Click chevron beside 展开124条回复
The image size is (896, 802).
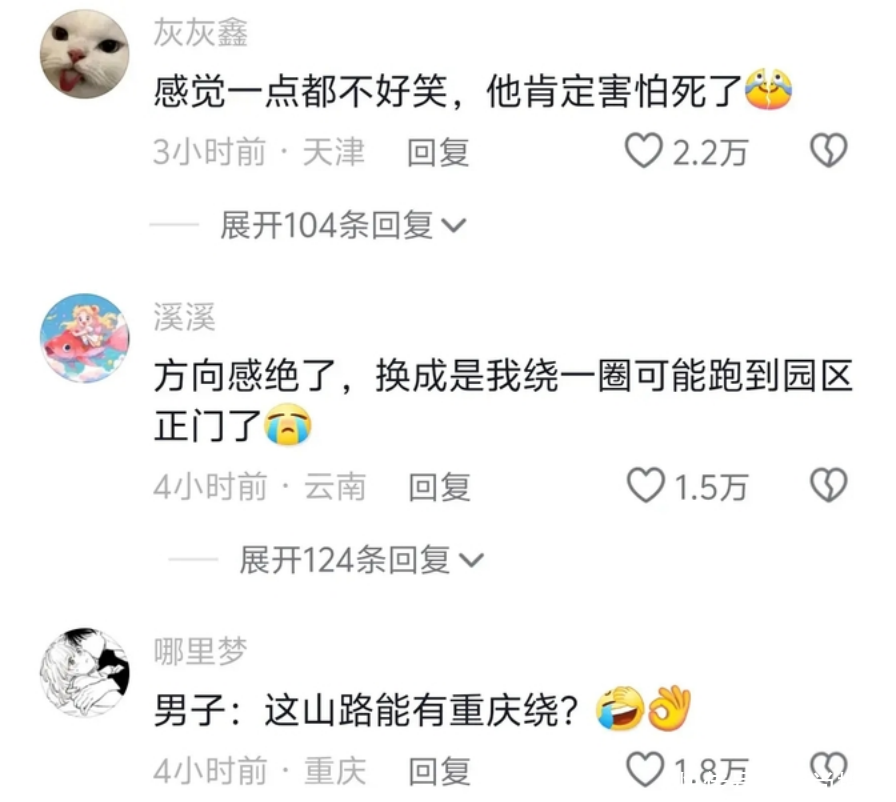472,561
